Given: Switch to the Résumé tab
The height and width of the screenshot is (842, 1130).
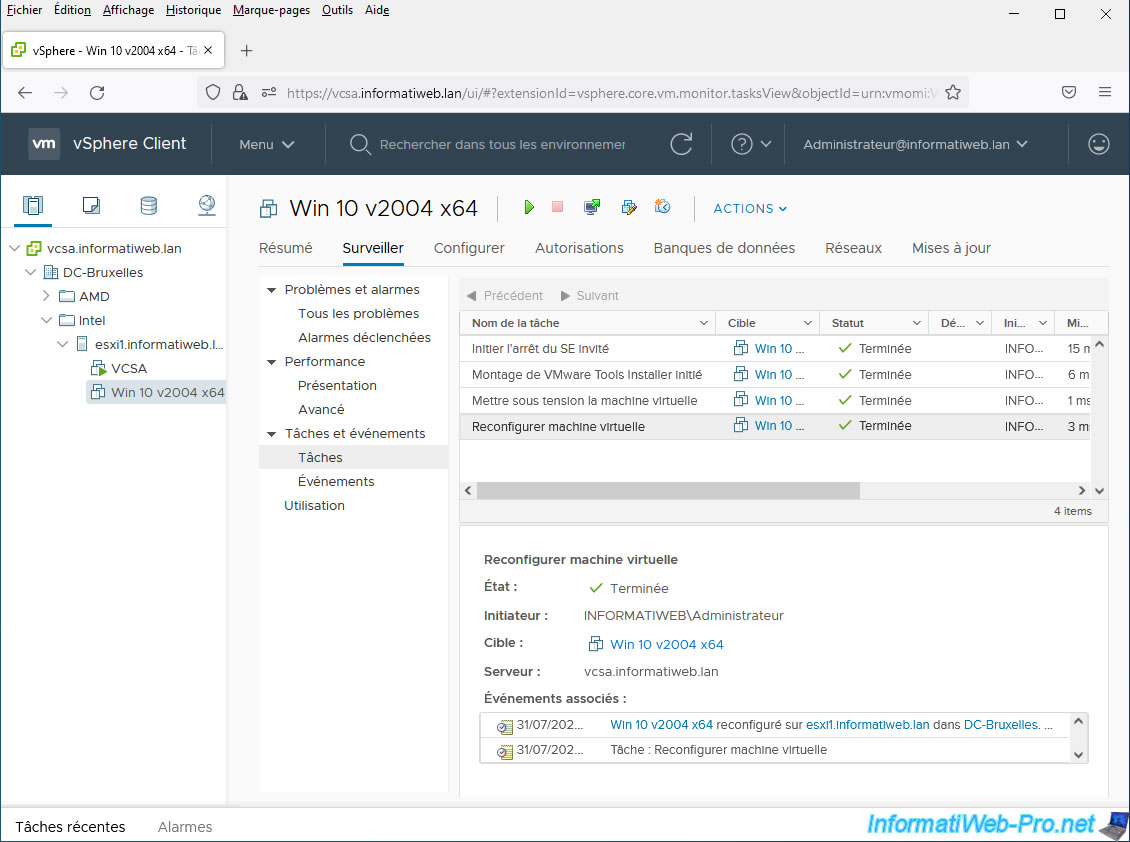Looking at the screenshot, I should click(285, 248).
